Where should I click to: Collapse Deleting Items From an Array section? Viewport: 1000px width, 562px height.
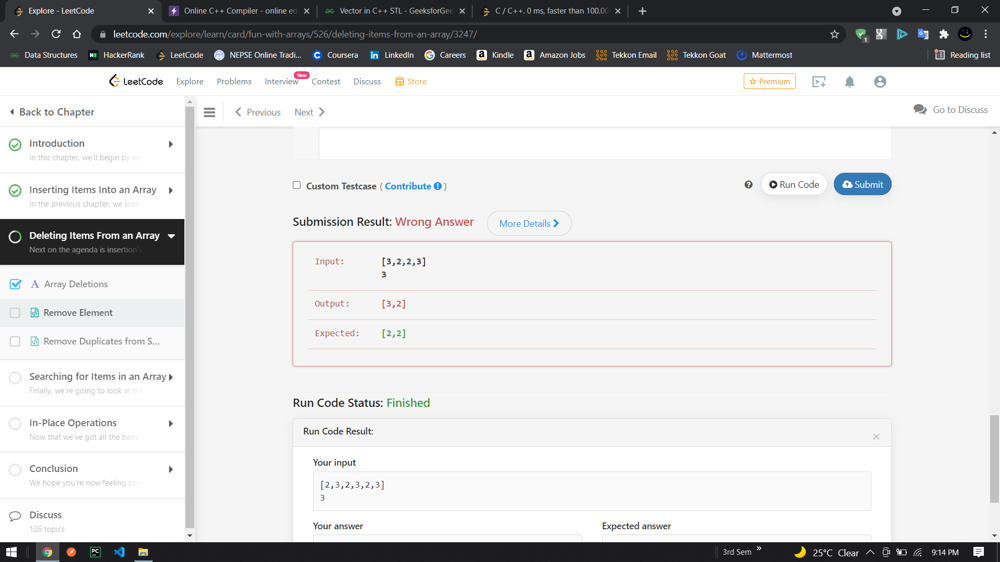[x=171, y=236]
